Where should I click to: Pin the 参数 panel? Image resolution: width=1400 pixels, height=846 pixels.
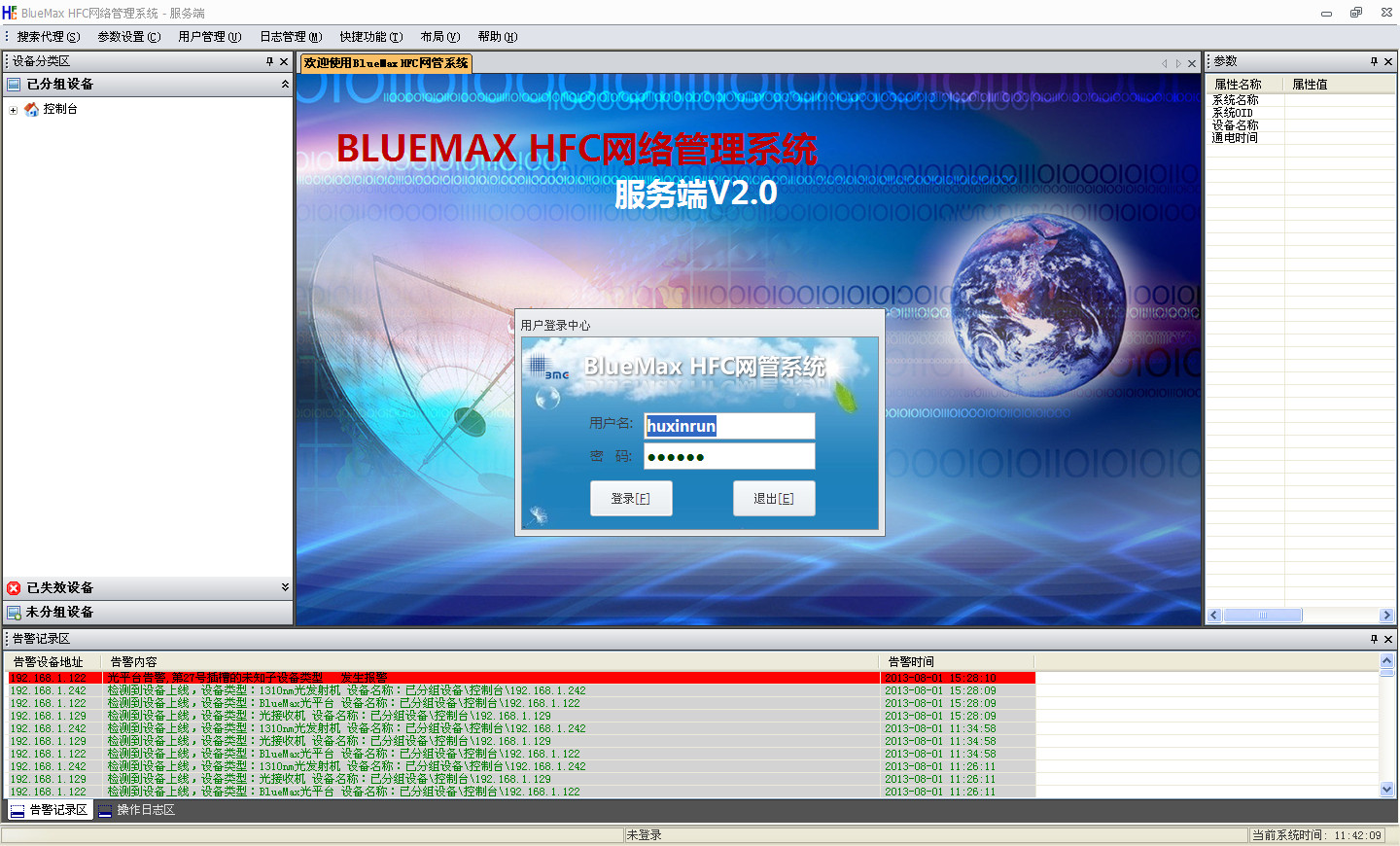tap(1374, 61)
